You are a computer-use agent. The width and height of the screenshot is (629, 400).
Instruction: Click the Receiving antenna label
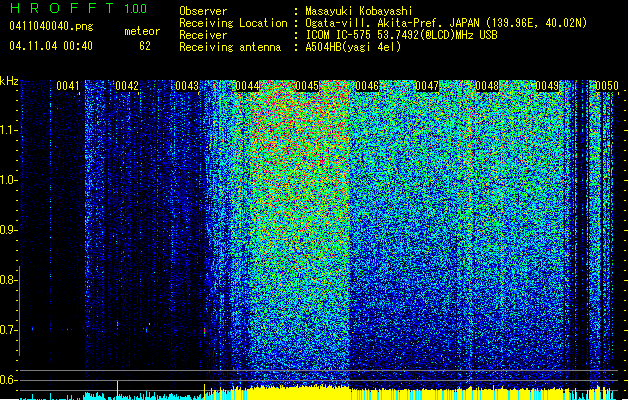click(x=230, y=47)
